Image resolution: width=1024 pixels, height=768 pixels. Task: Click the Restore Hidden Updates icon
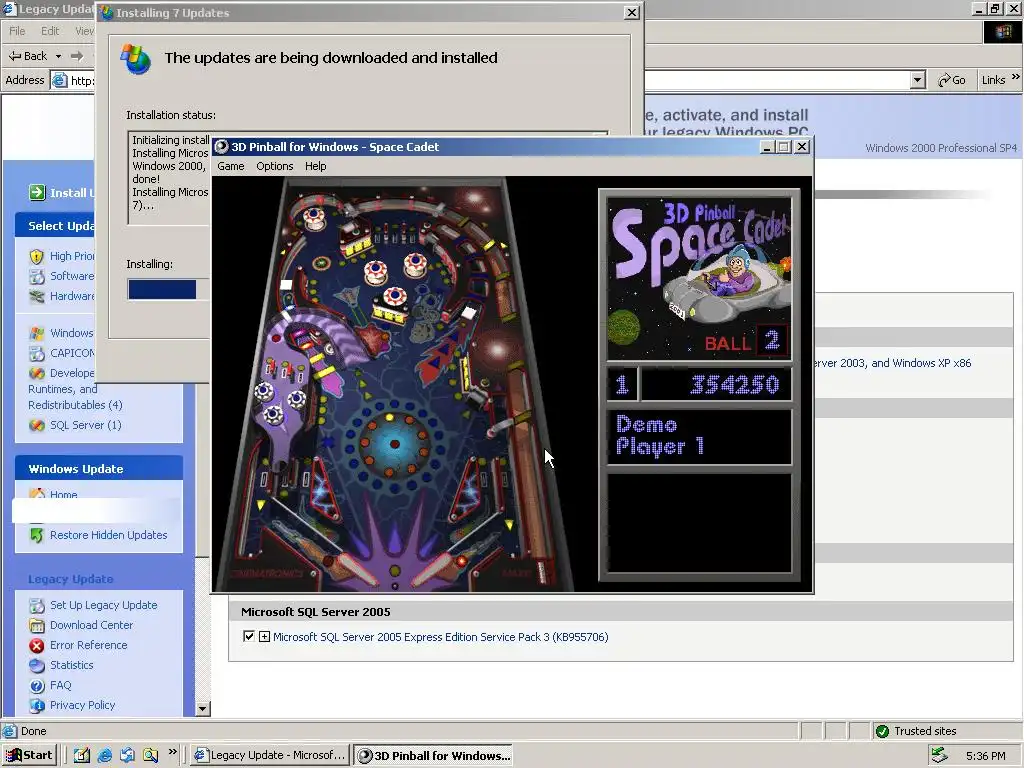[37, 535]
